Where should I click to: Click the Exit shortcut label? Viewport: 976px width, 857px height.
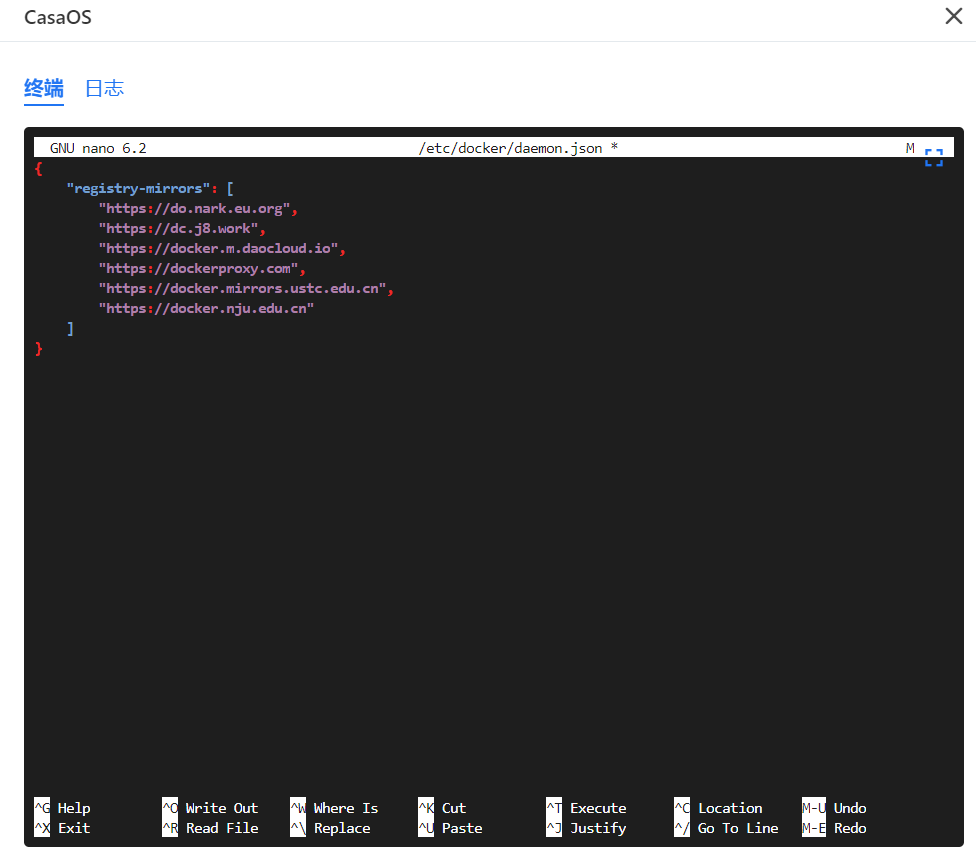74,828
